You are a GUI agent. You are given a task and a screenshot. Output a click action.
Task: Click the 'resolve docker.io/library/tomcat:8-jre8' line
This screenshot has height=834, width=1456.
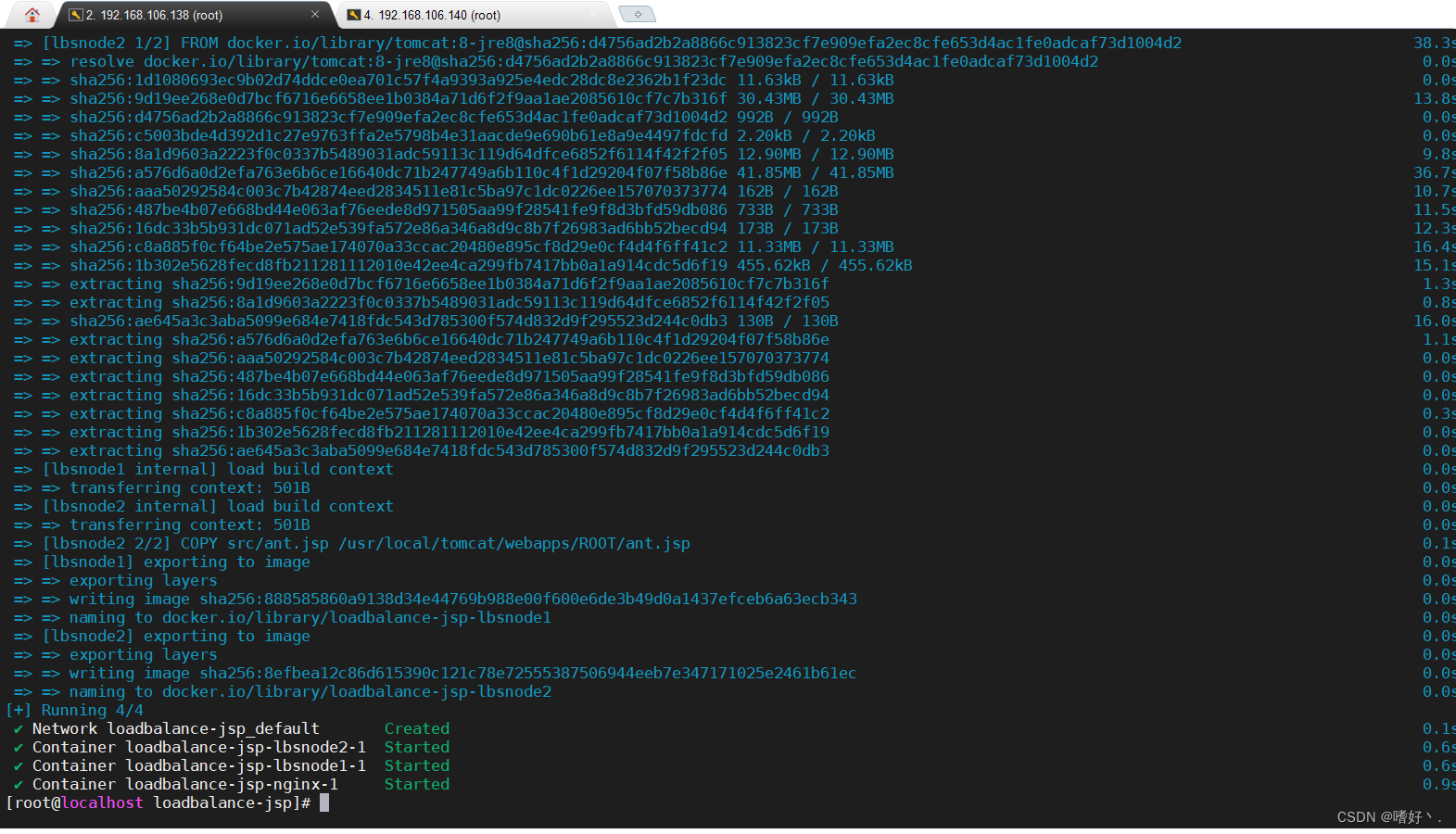556,61
